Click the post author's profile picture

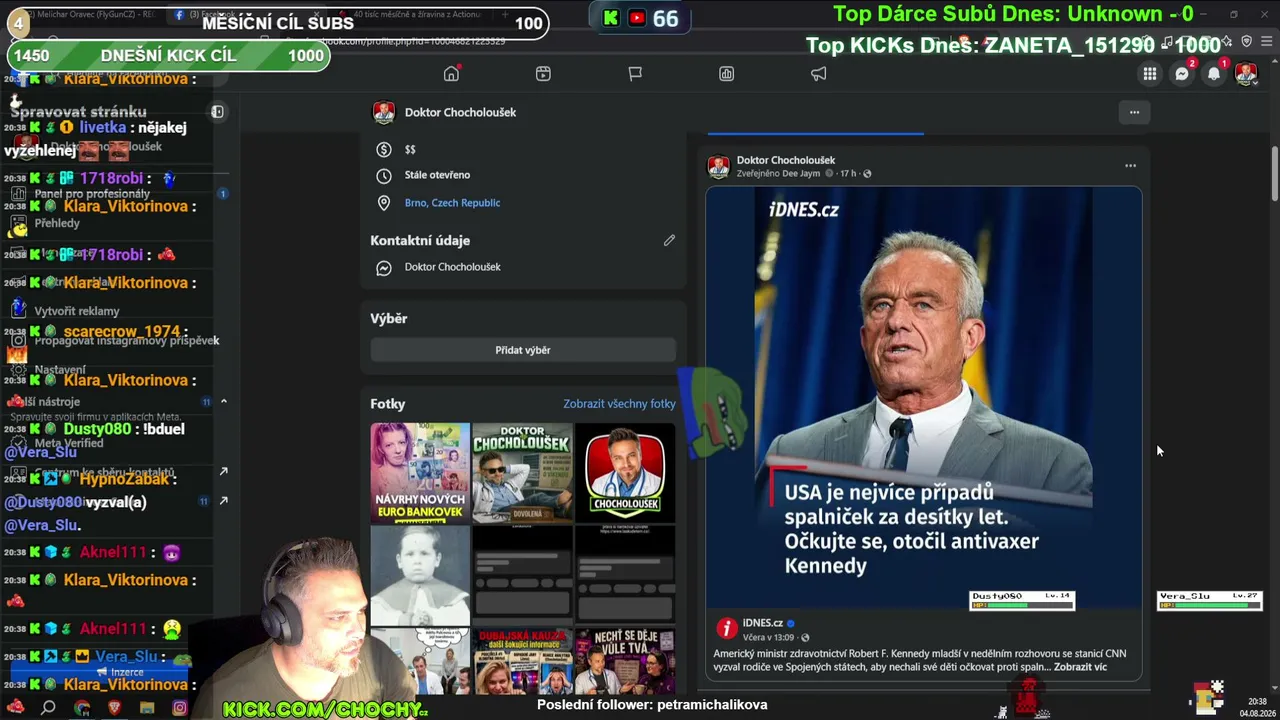point(718,166)
